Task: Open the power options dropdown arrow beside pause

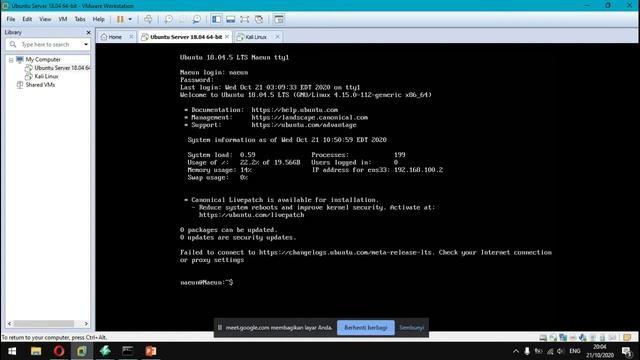Action: [130, 19]
